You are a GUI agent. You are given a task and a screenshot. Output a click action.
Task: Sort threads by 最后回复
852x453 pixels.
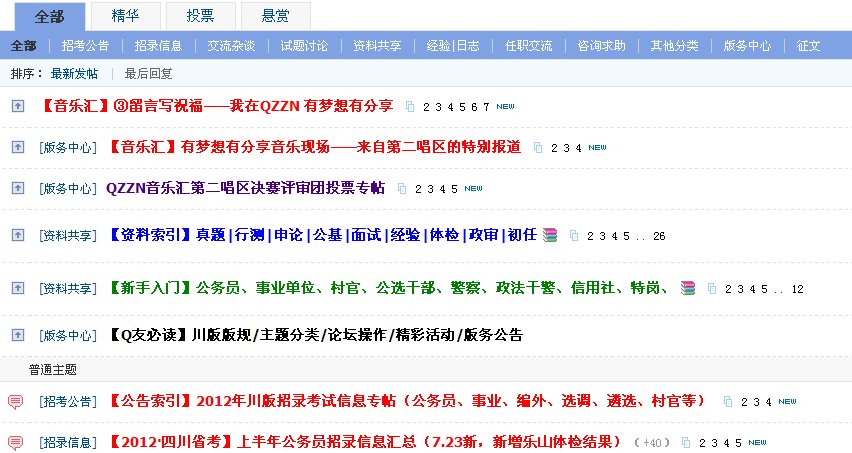[148, 73]
